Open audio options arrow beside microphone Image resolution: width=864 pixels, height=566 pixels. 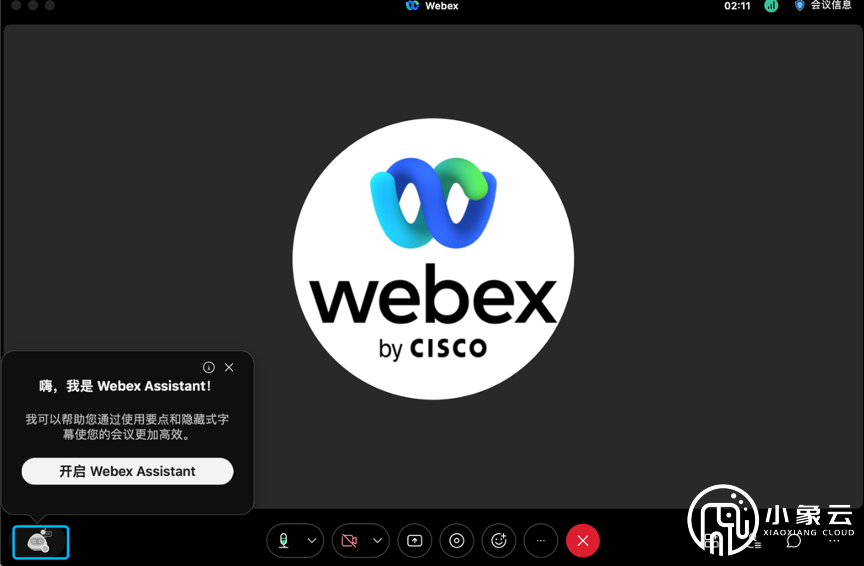tap(312, 541)
